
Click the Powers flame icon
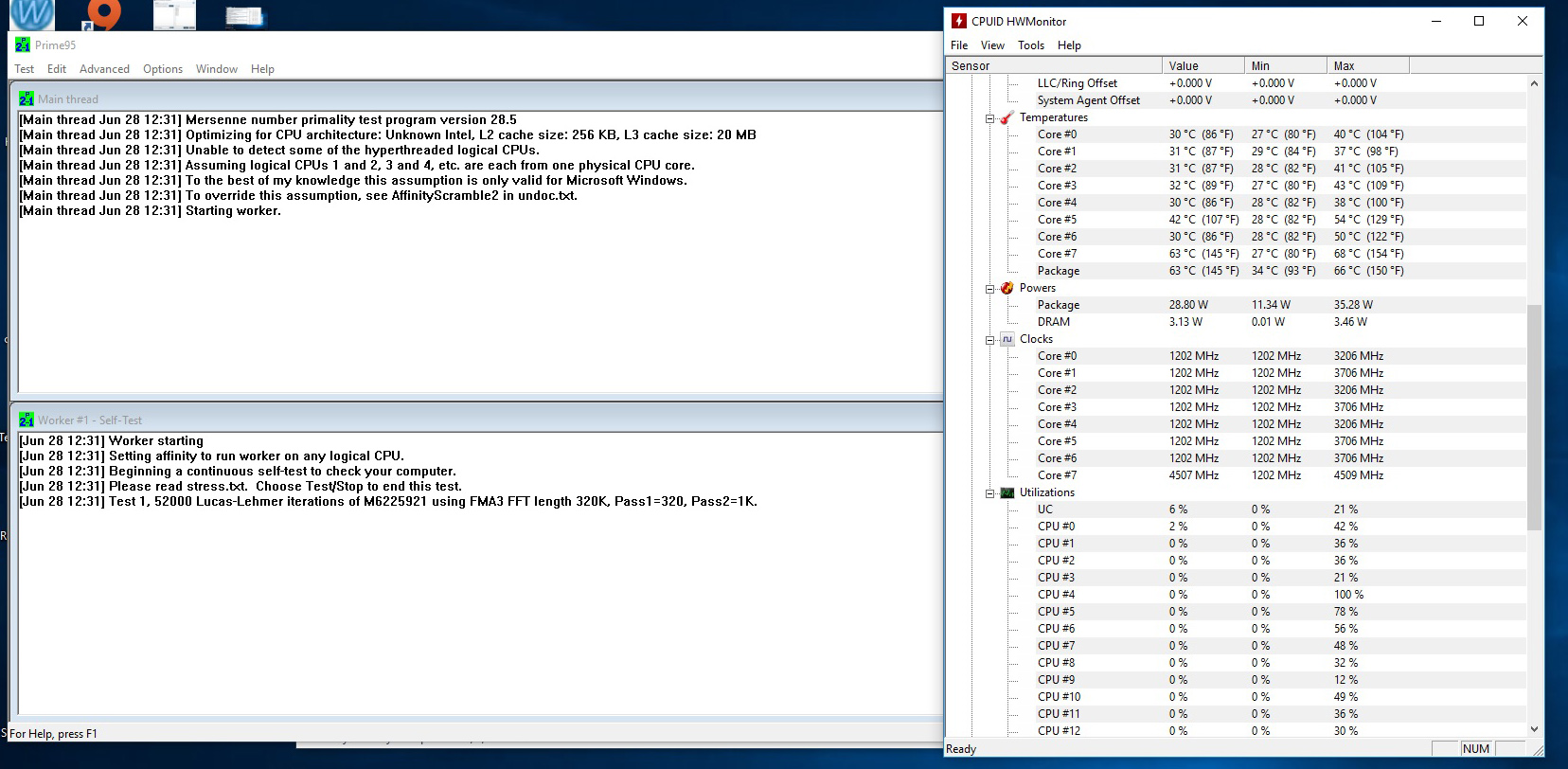coord(1007,288)
